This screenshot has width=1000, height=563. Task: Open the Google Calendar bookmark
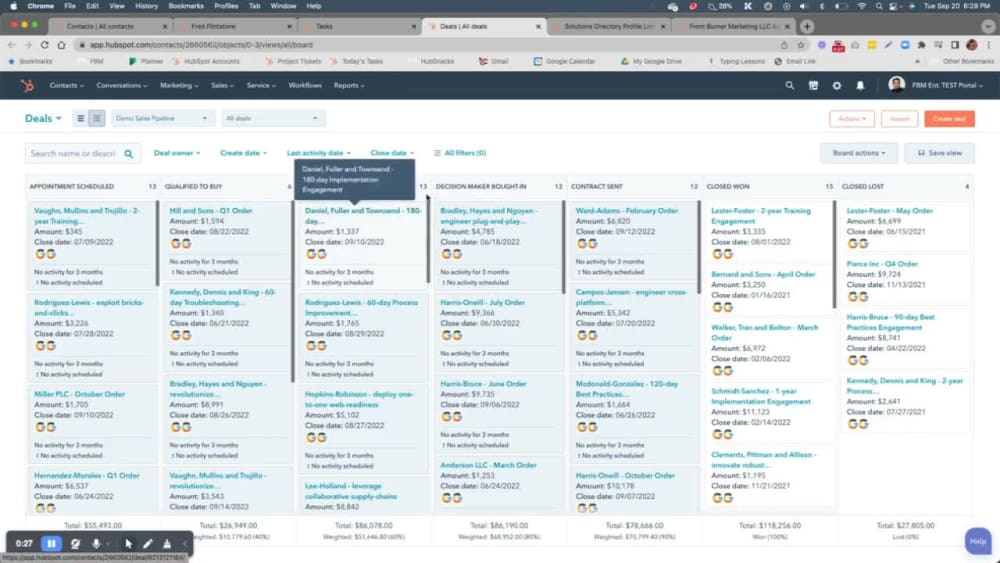(564, 61)
